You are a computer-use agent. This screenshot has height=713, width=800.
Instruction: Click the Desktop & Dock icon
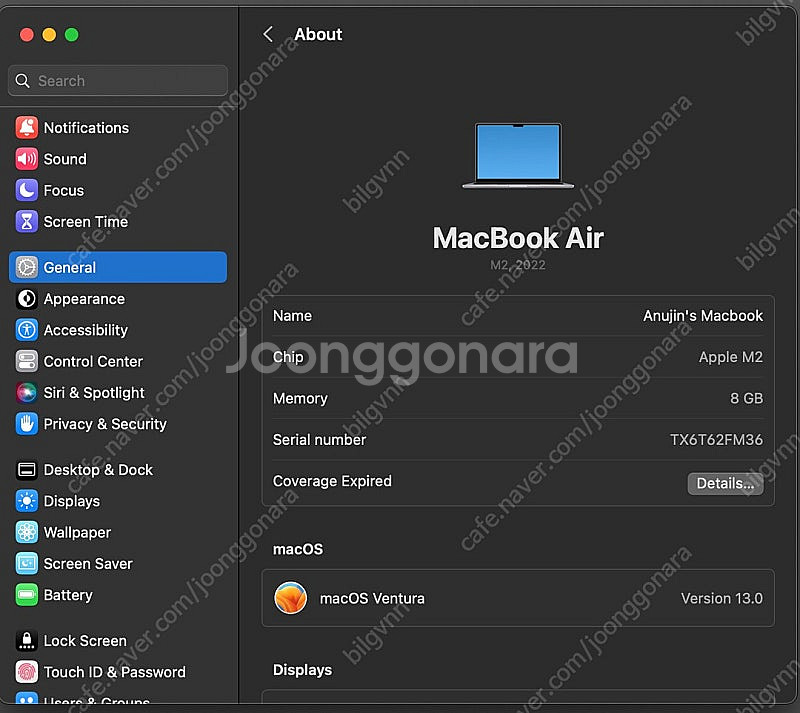27,470
